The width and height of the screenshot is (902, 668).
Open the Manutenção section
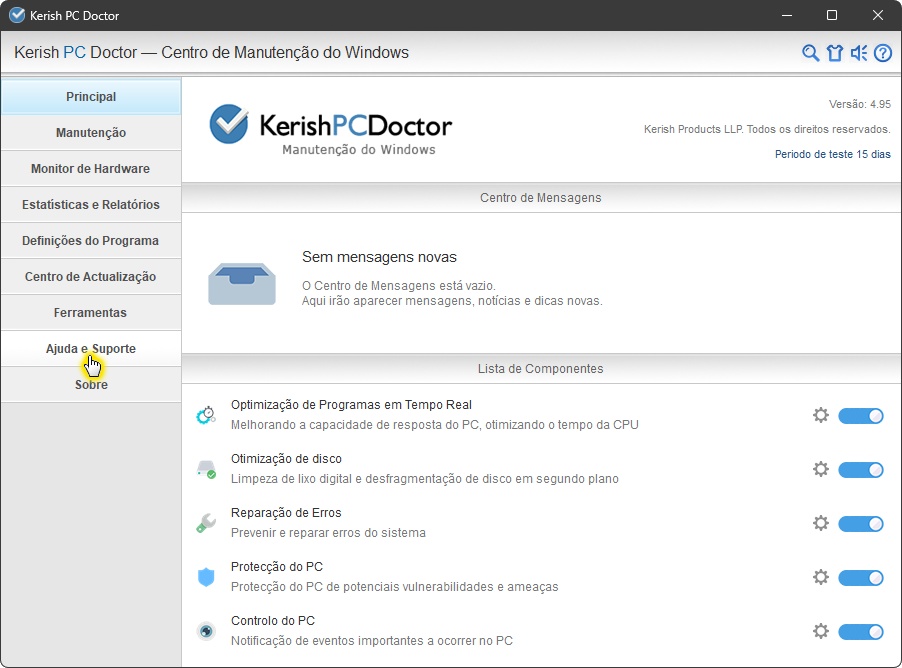click(x=91, y=133)
